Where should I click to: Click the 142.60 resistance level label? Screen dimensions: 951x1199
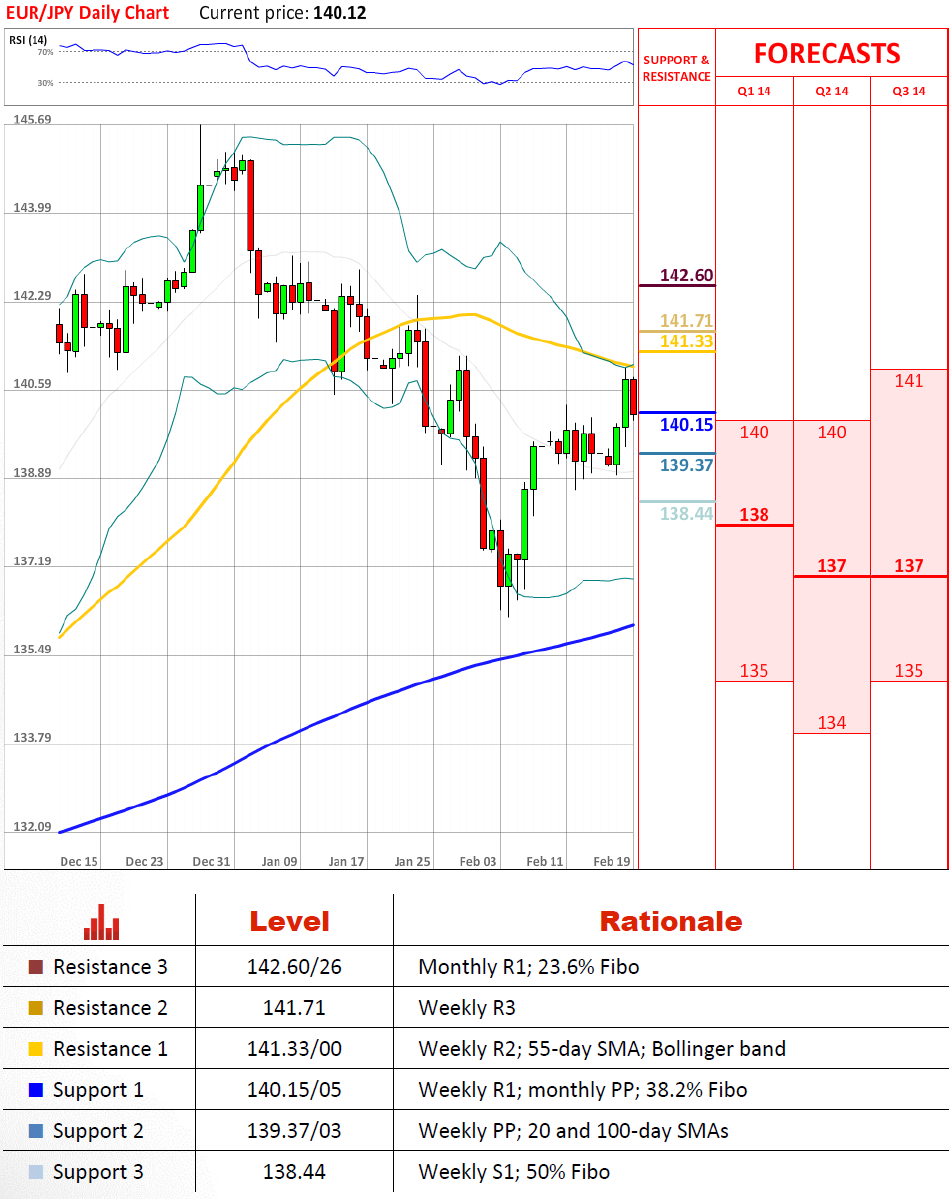(x=687, y=275)
